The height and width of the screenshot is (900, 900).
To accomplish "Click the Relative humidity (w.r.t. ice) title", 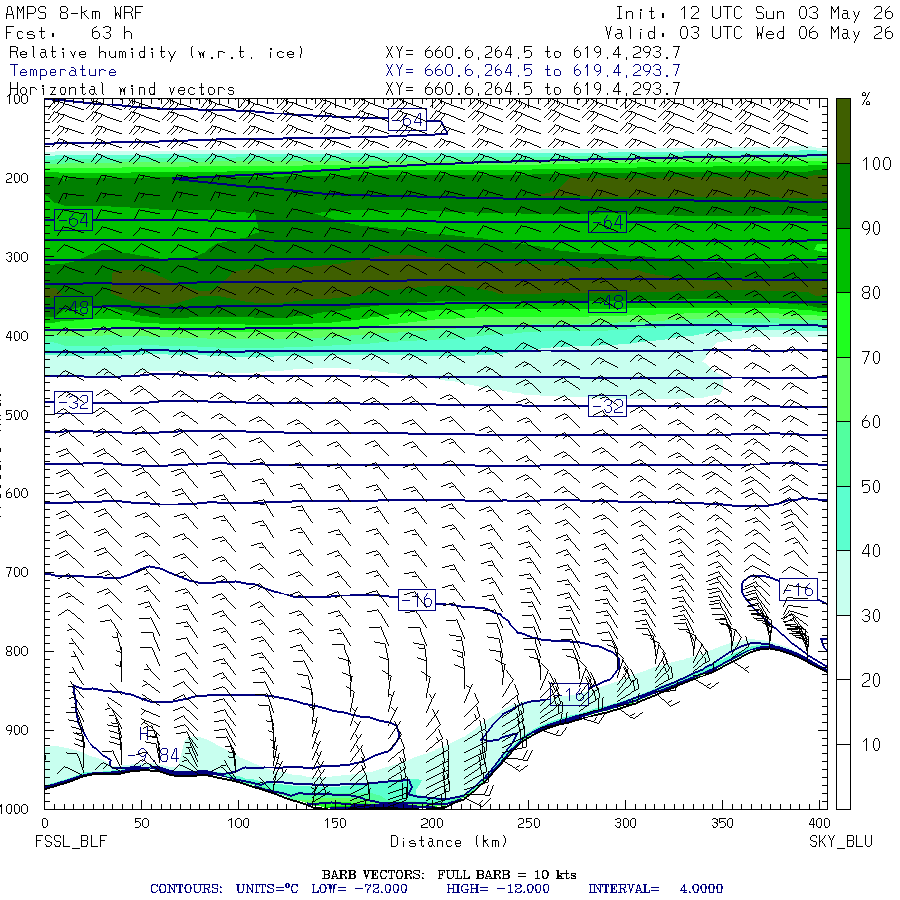I will tap(156, 53).
